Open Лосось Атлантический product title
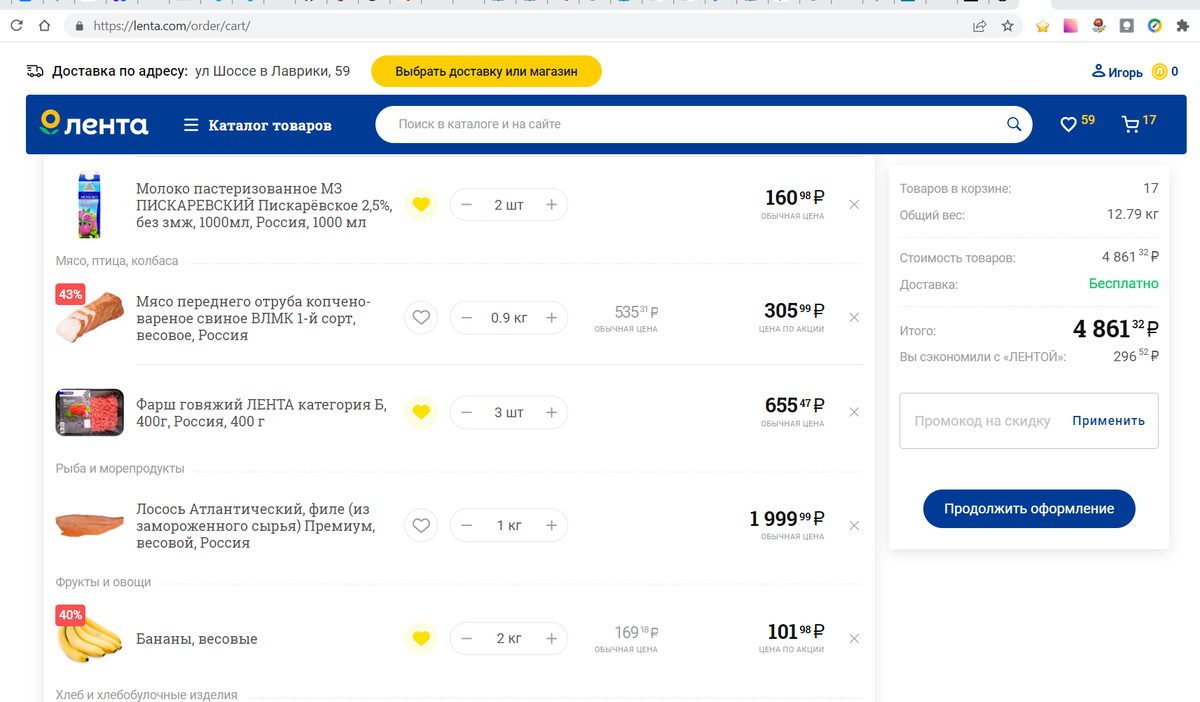The width and height of the screenshot is (1200, 702). (x=256, y=526)
